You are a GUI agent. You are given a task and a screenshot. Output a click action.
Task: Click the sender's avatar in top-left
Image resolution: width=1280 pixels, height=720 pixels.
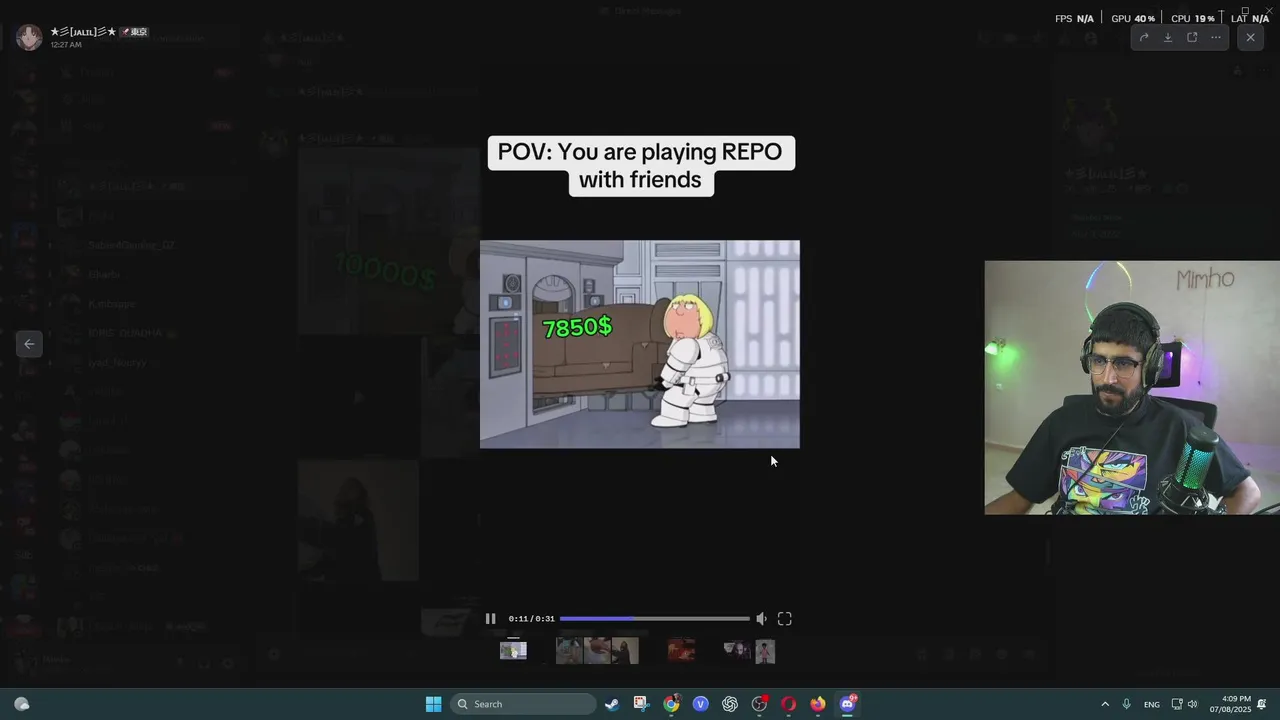(x=29, y=38)
